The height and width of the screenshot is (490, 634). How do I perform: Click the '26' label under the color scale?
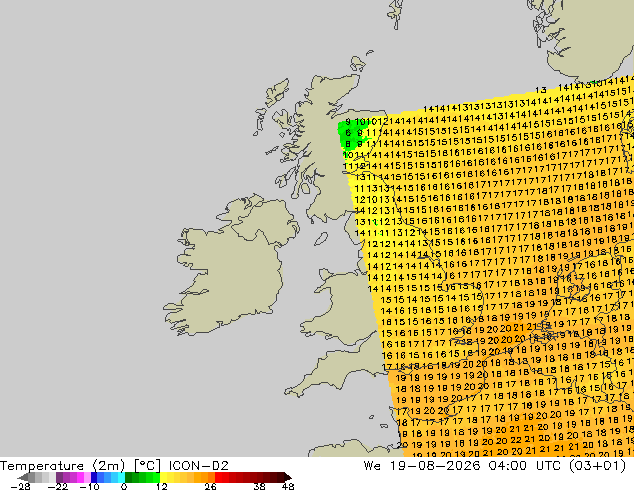(x=210, y=486)
